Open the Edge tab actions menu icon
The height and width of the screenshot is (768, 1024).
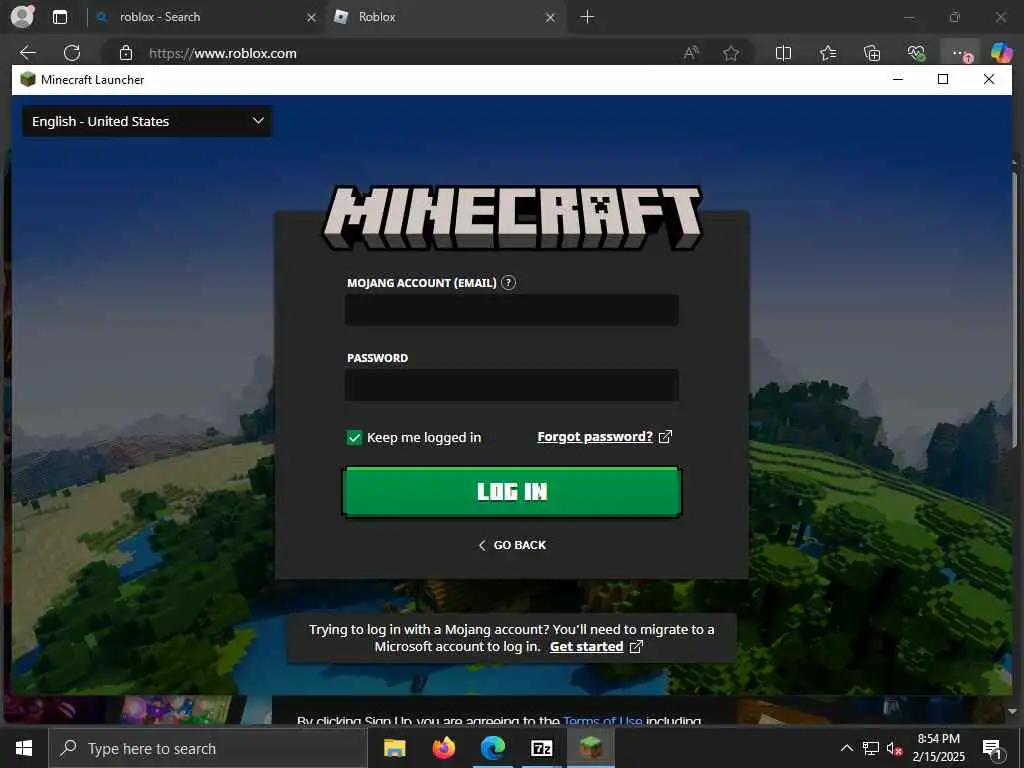60,17
